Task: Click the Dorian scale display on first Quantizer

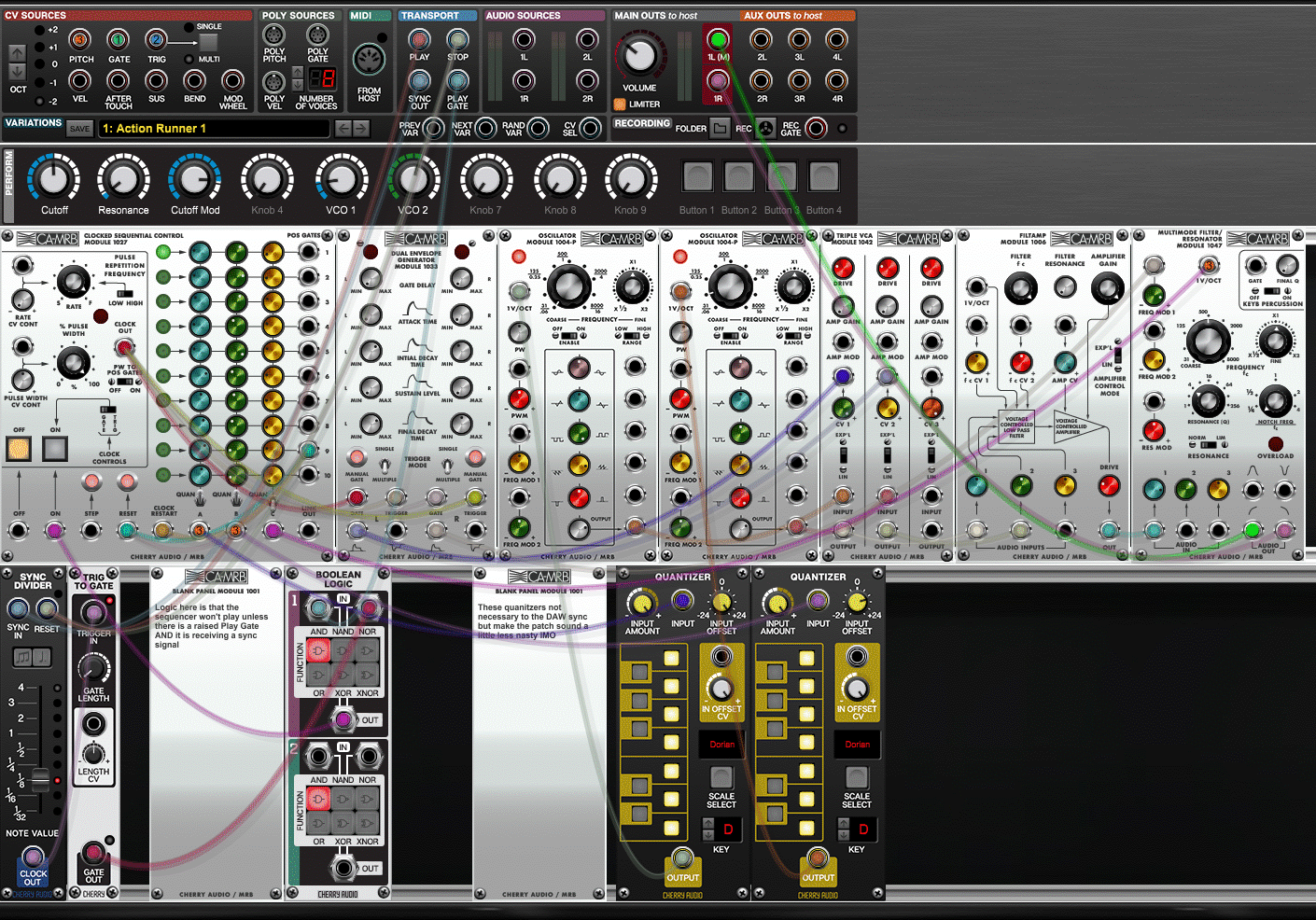Action: click(721, 745)
